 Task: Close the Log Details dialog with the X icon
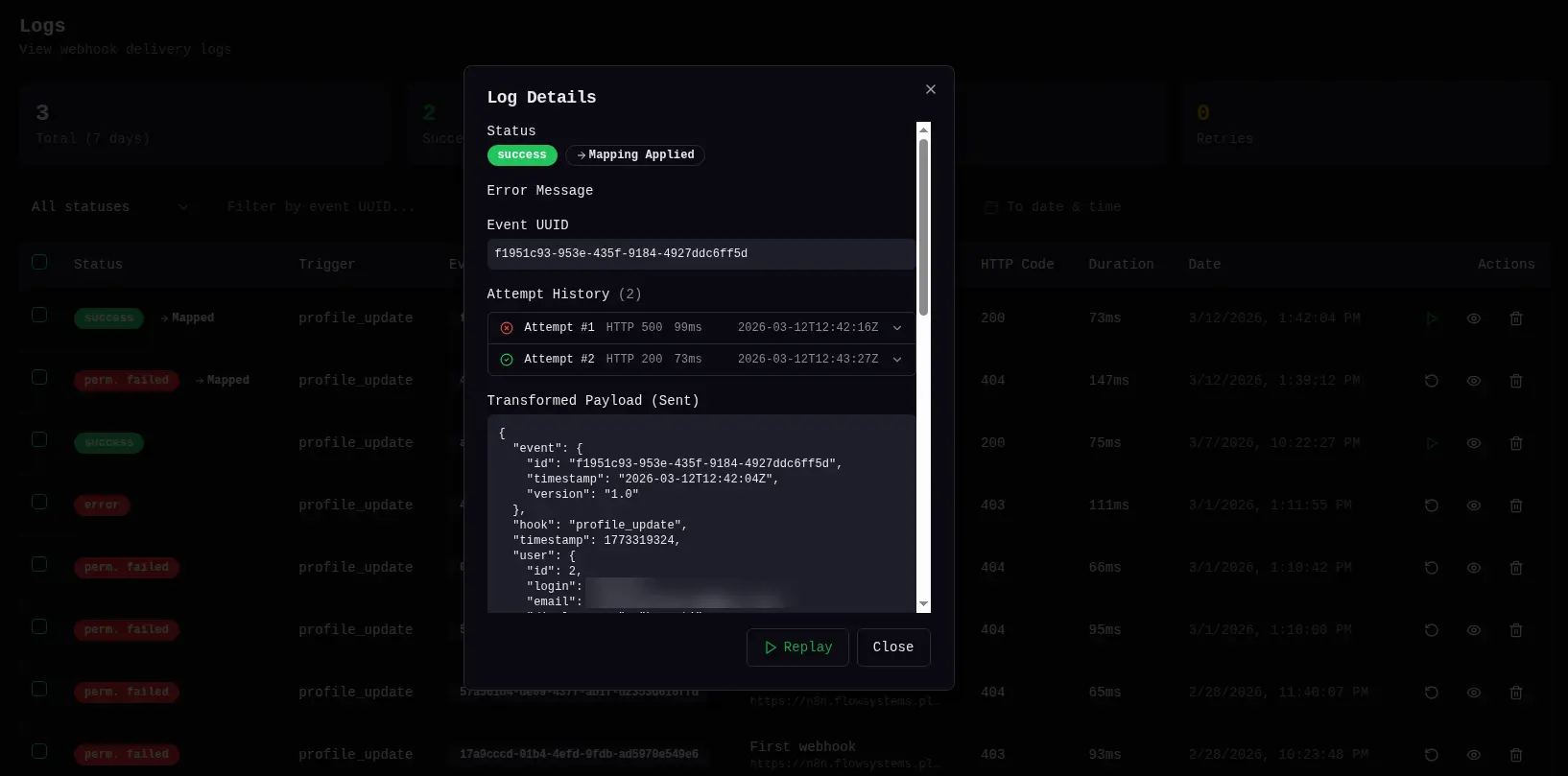930,89
